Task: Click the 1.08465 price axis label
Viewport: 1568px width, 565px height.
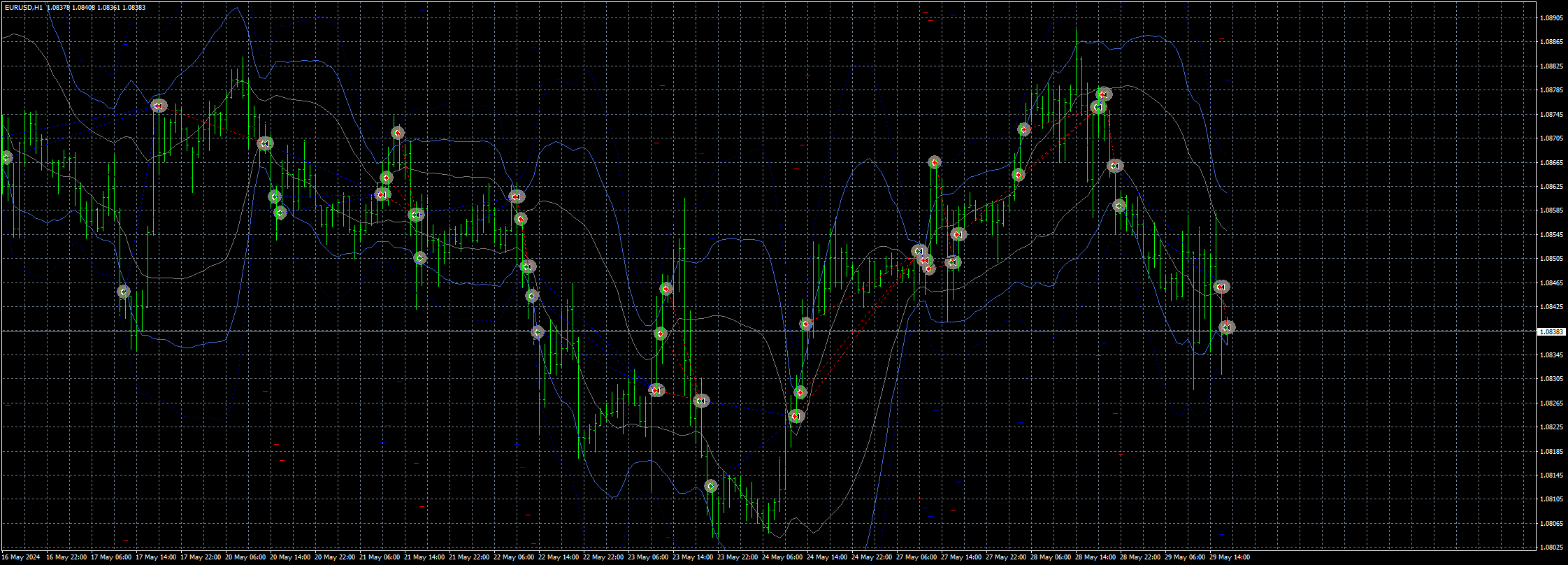Action: coord(1551,283)
